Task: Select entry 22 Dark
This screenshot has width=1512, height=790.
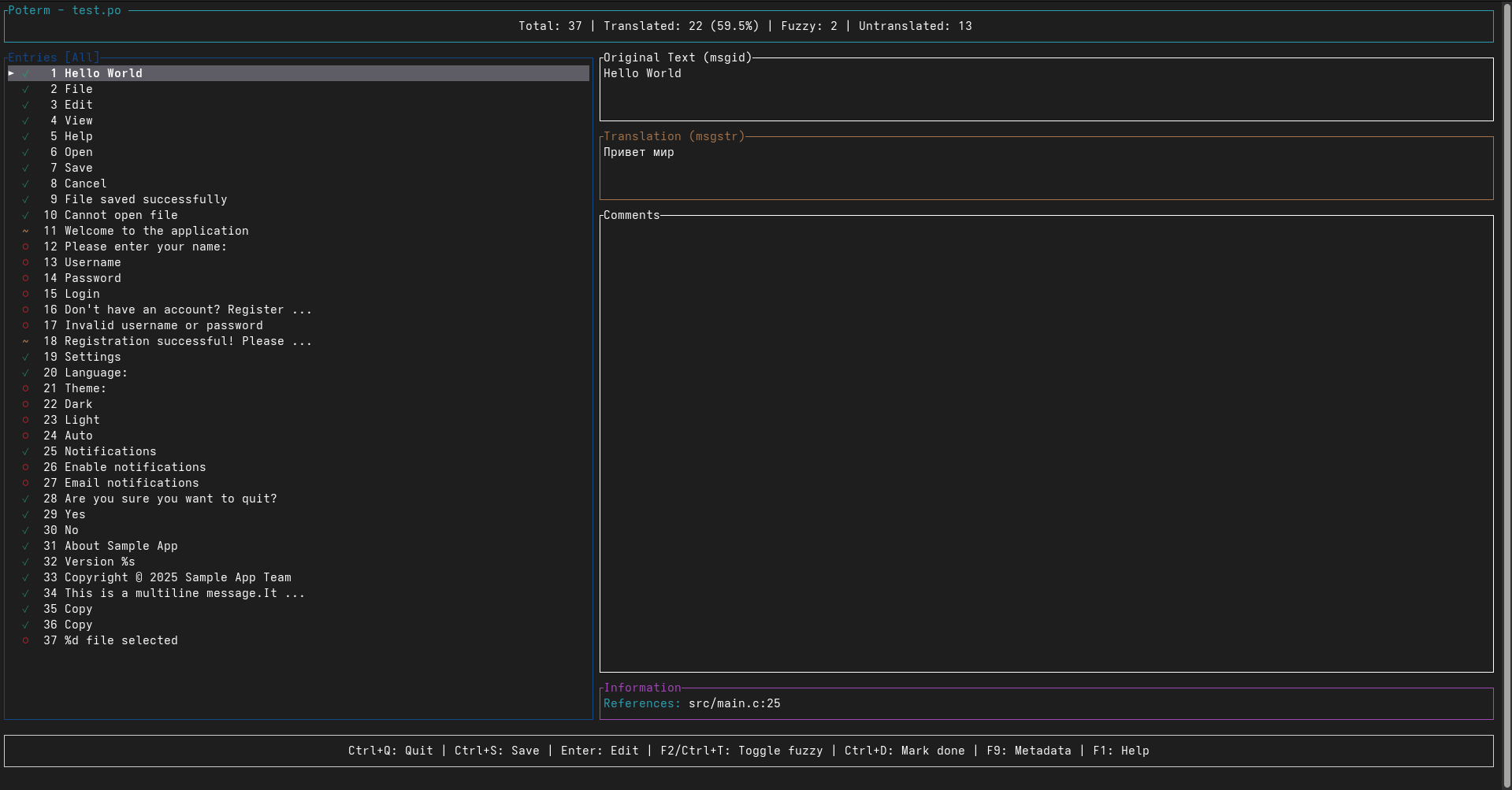Action: [299, 404]
